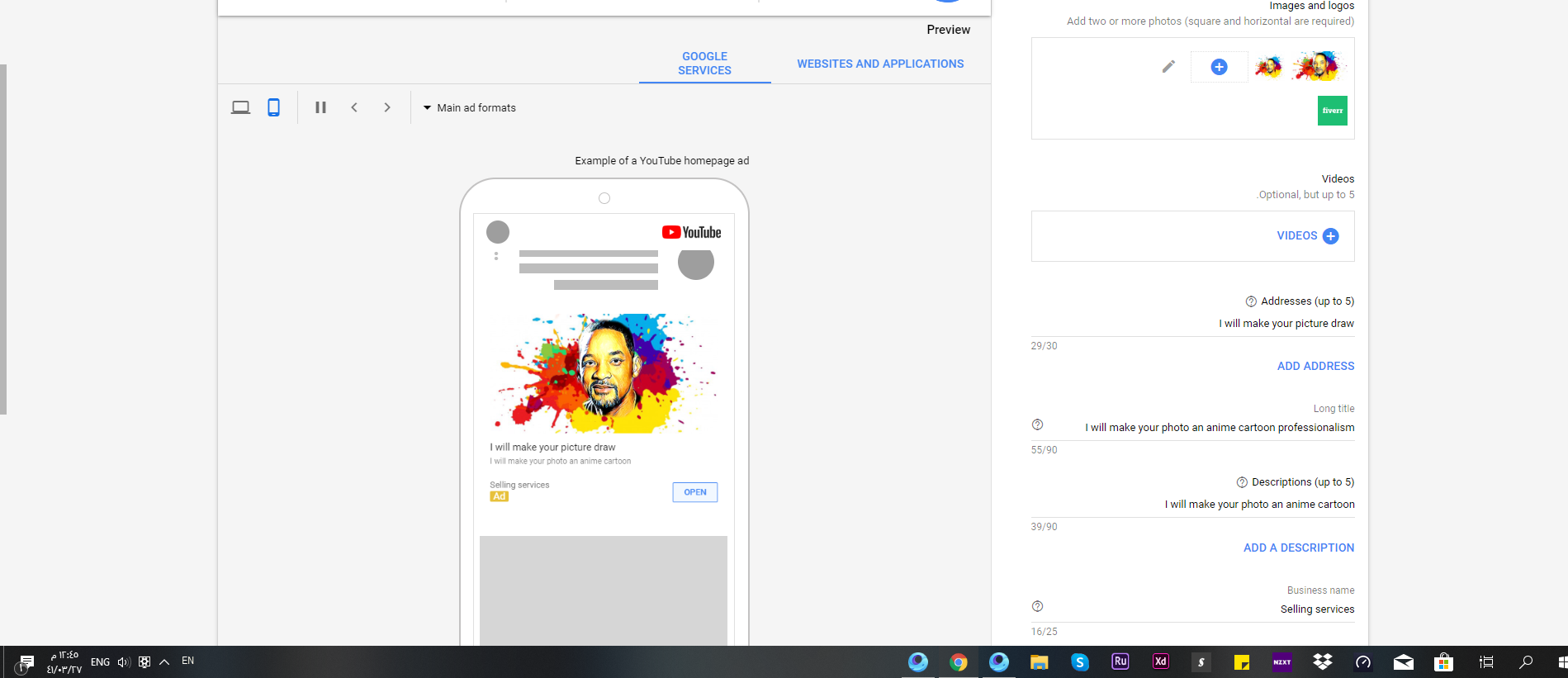Open Main ad formats dropdown

click(469, 107)
